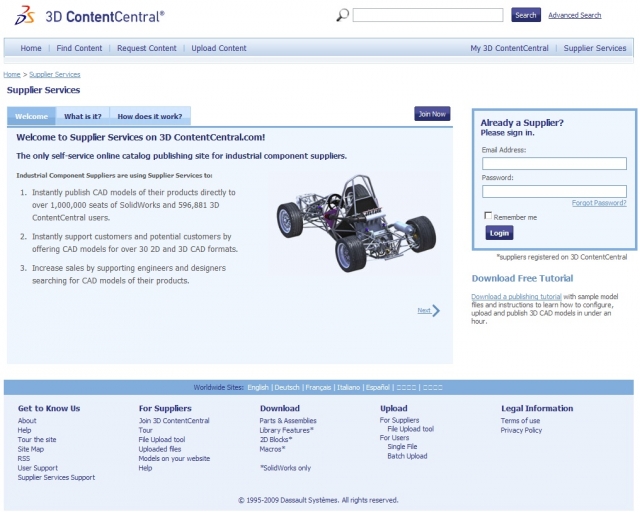Open Supplier Services Support link
The width and height of the screenshot is (640, 512).
(x=56, y=477)
